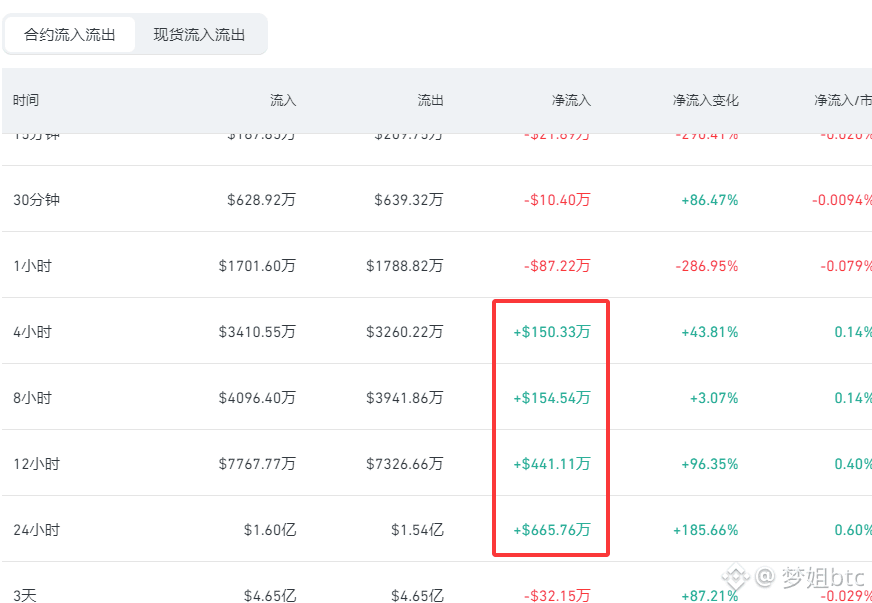Click 24小时 outflow value $1.54亿
This screenshot has width=872, height=603.
tap(417, 530)
